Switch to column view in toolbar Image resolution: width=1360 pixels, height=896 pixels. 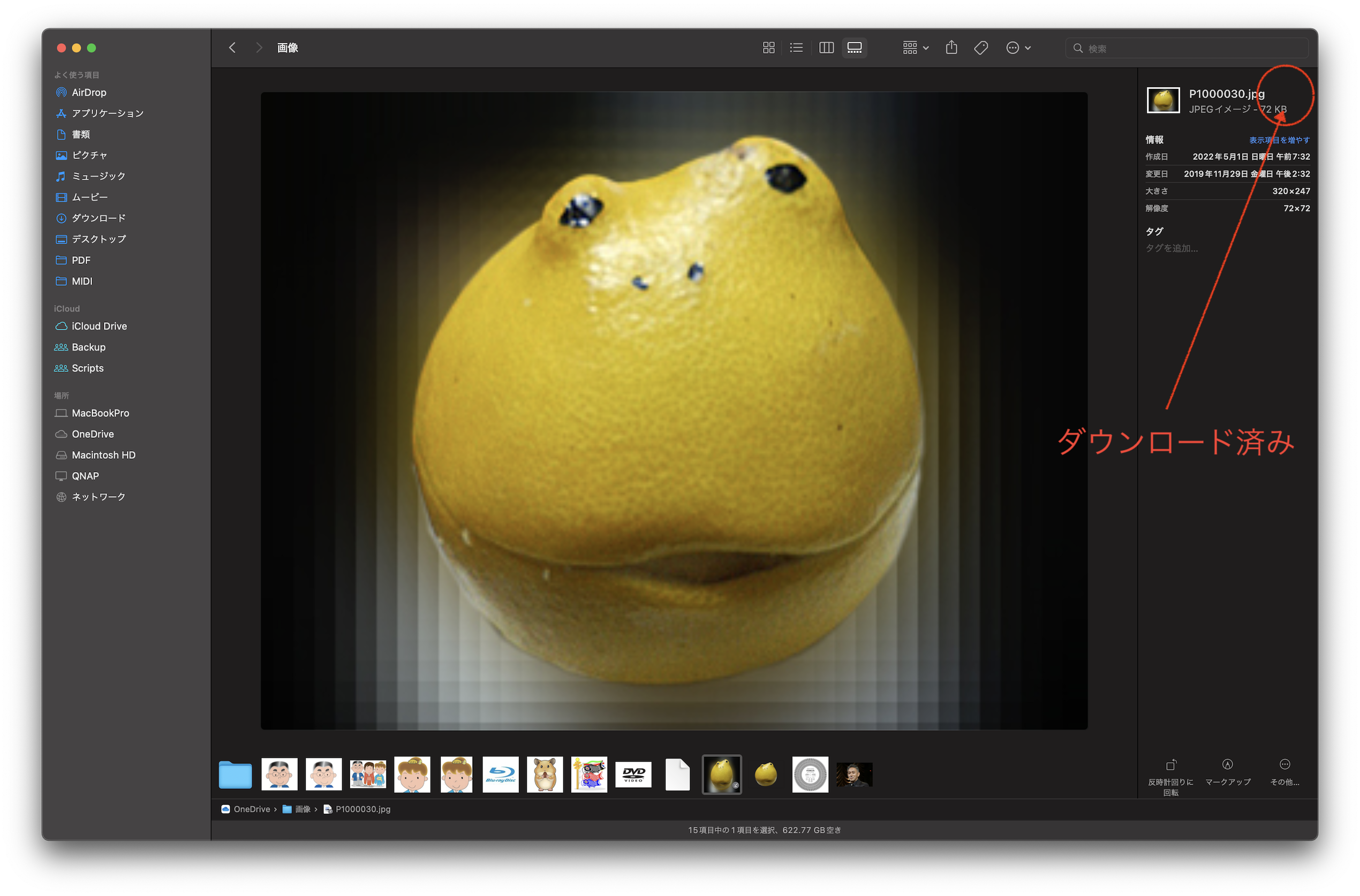point(826,48)
